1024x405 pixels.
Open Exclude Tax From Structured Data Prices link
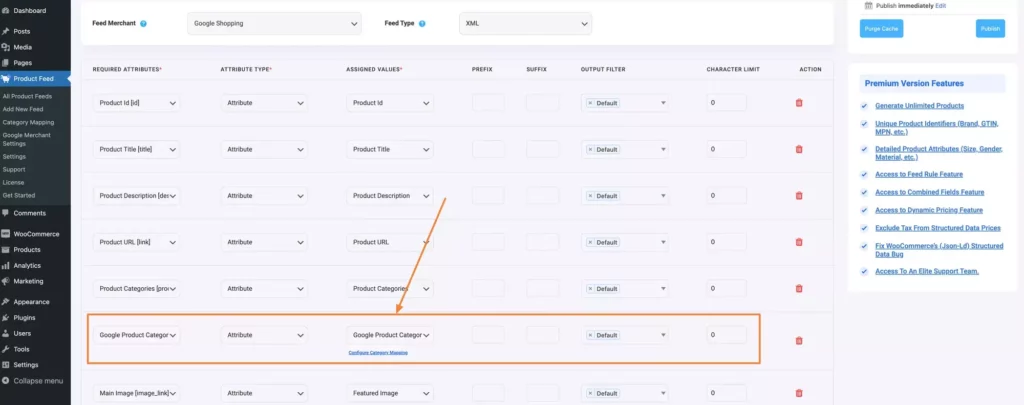click(x=938, y=228)
